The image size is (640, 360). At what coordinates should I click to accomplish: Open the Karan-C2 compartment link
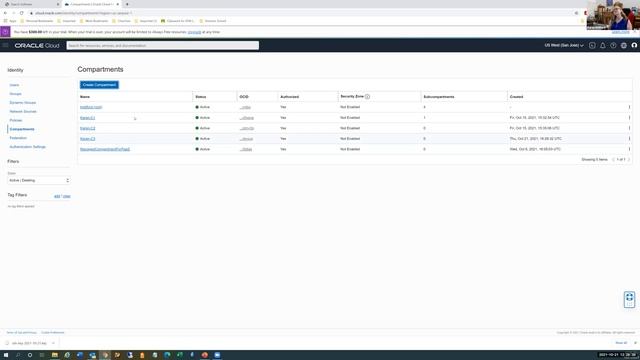click(87, 128)
